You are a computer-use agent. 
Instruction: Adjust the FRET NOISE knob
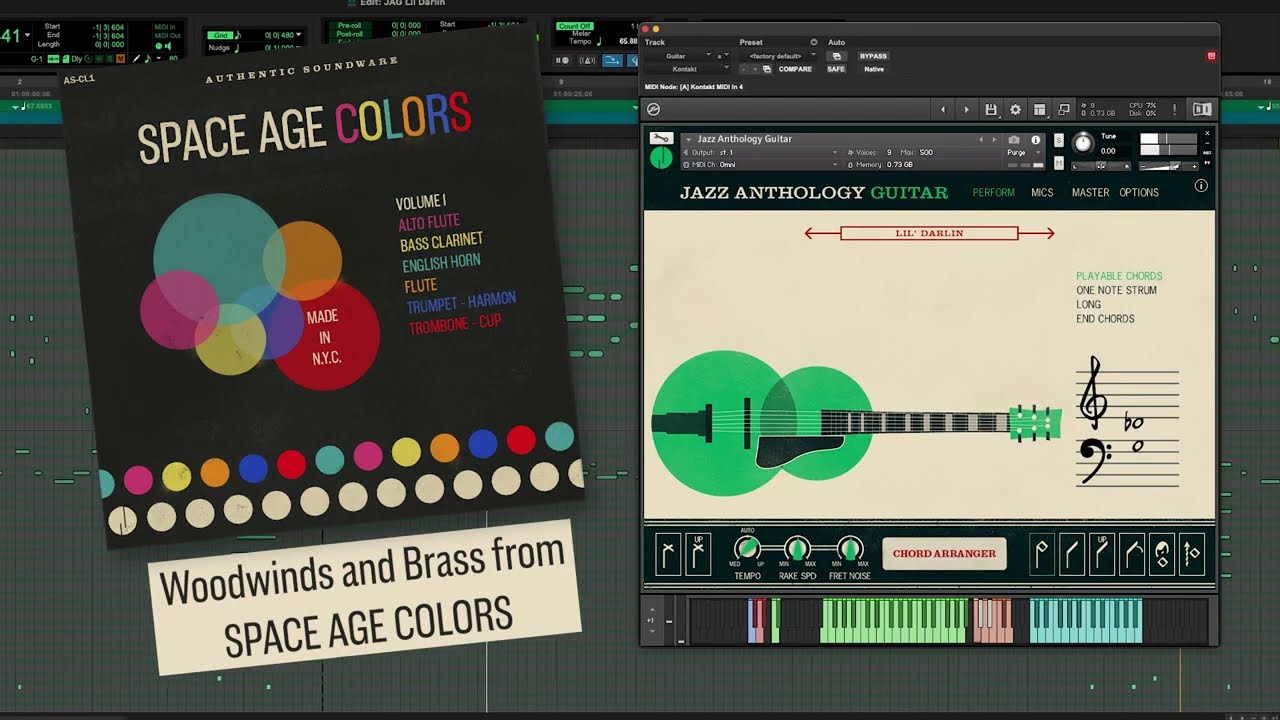(x=849, y=548)
